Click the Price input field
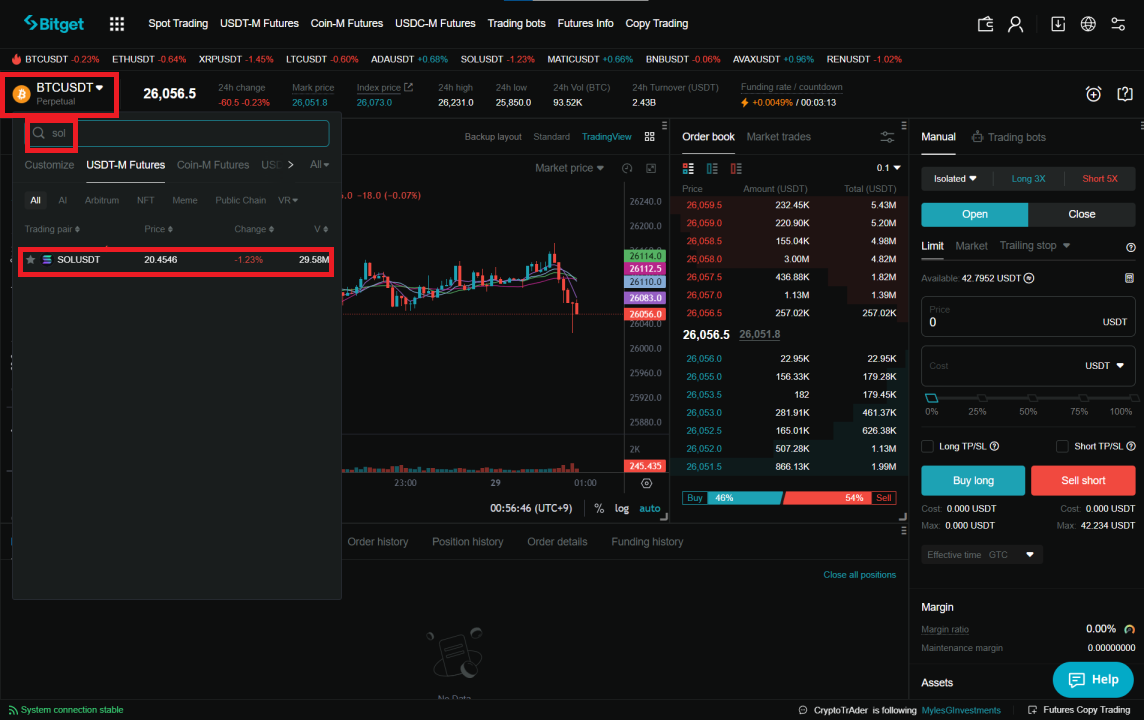Image resolution: width=1144 pixels, height=720 pixels. tap(1028, 316)
